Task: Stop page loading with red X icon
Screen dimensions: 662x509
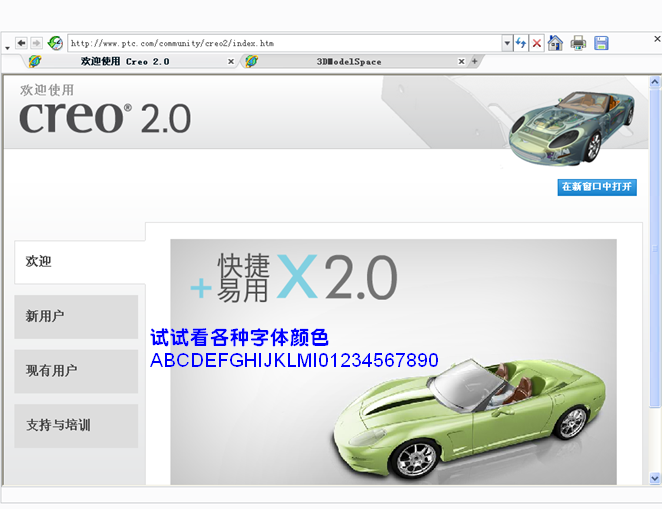Action: 537,43
